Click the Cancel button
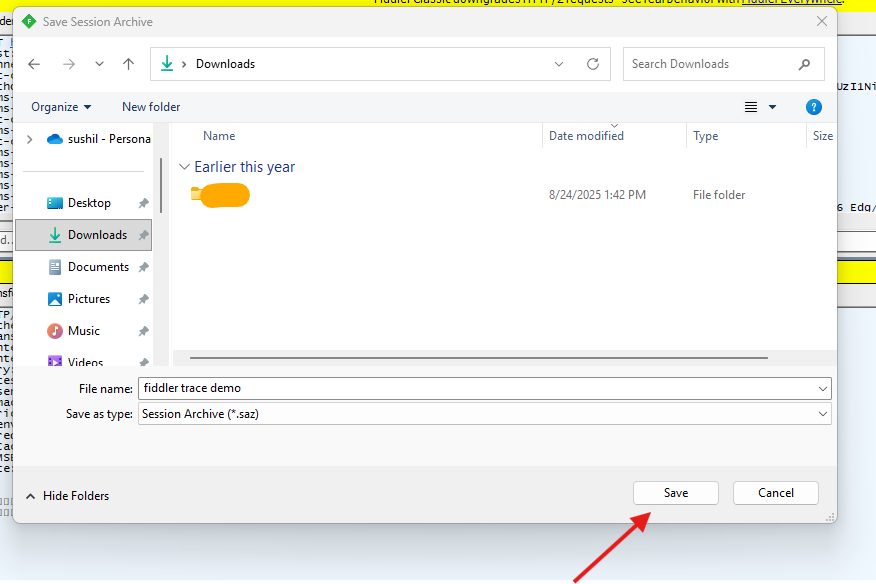876x584 pixels. click(775, 493)
